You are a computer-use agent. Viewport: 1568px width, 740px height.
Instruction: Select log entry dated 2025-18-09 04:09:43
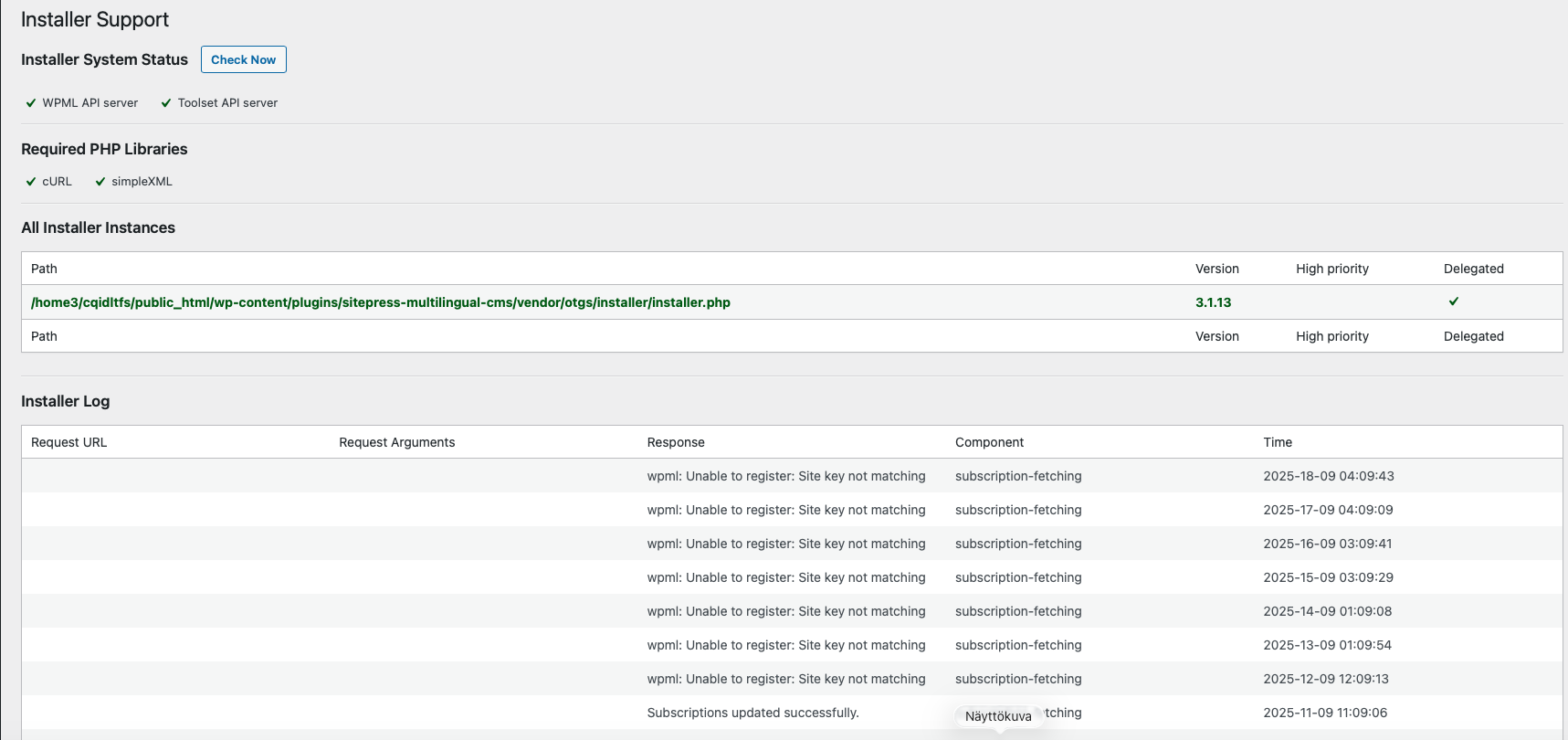[x=1328, y=476]
